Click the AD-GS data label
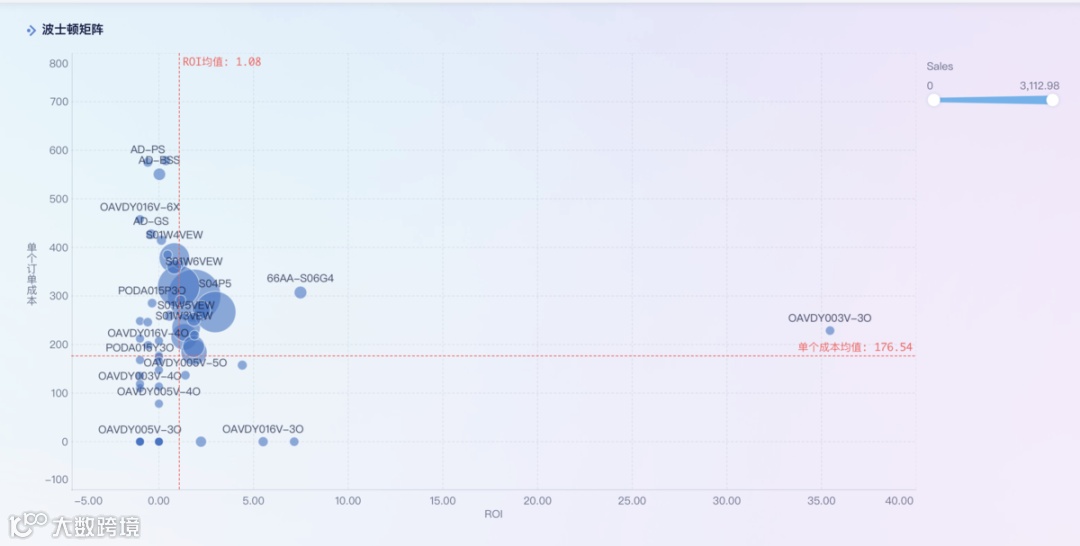 [151, 221]
